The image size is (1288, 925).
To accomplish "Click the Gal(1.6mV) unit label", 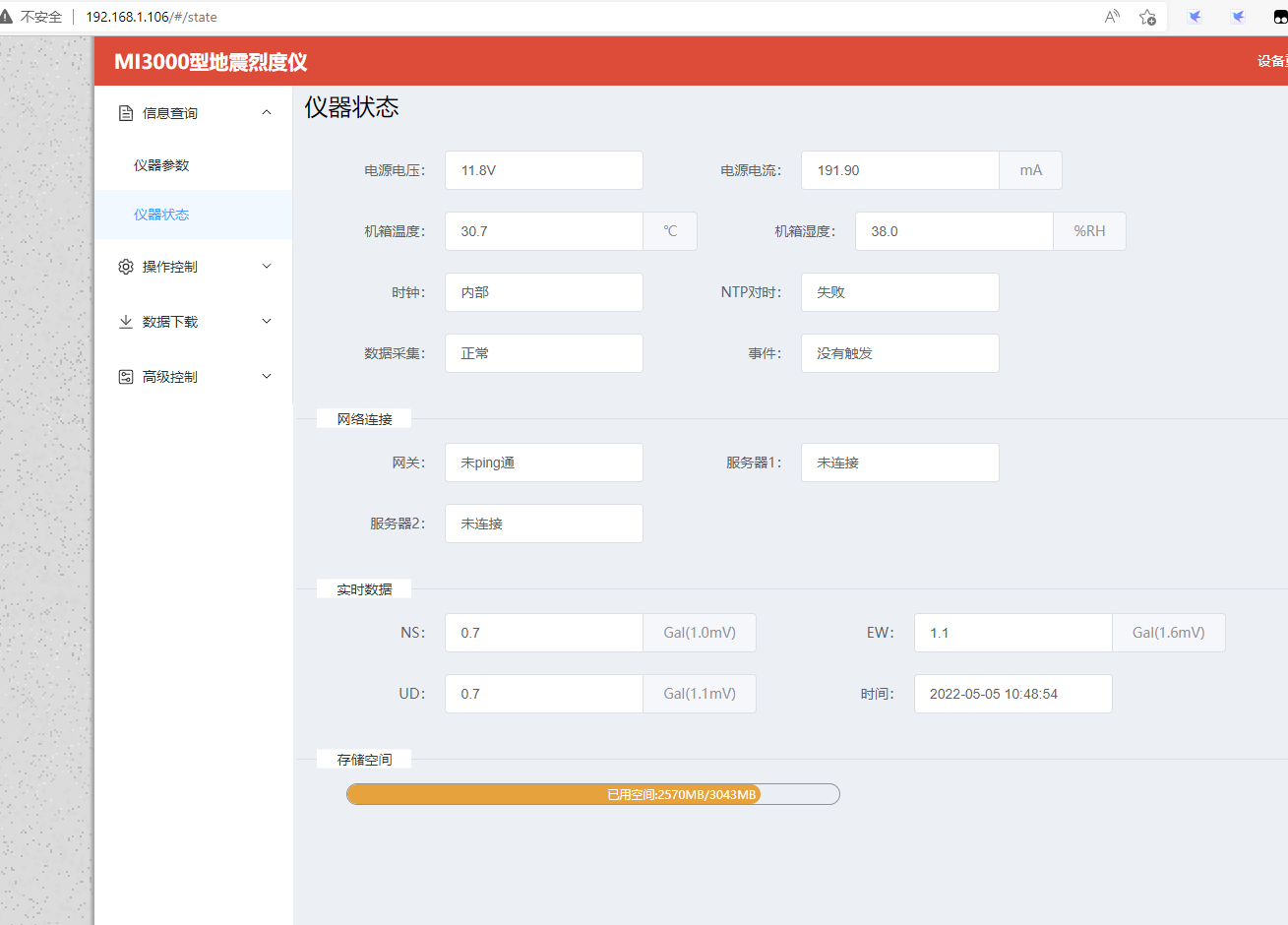I will click(1169, 633).
